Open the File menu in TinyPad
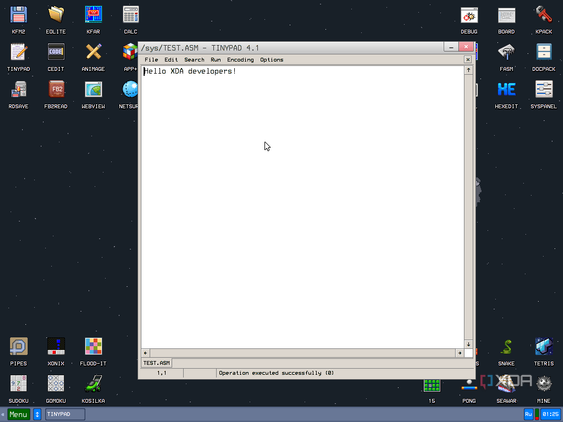This screenshot has width=563, height=422. point(151,60)
